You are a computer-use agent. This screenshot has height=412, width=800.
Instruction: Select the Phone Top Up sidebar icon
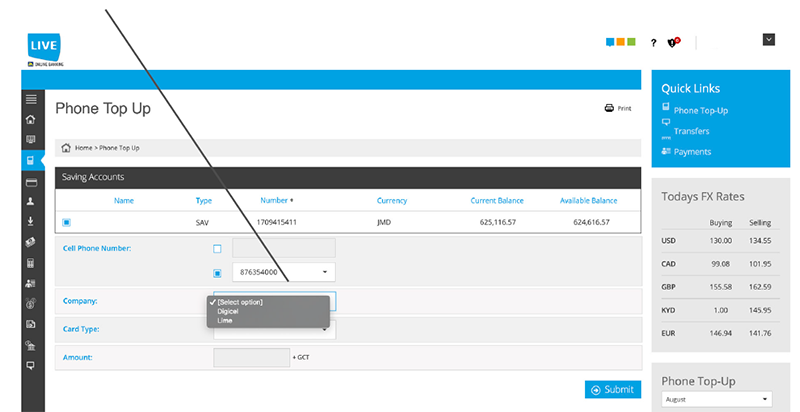[31, 160]
